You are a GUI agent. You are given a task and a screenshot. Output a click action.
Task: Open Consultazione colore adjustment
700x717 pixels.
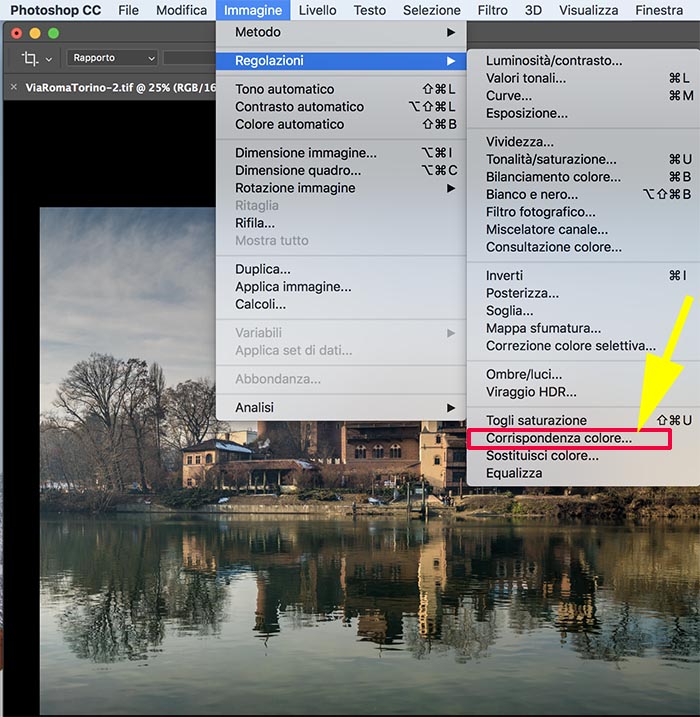coord(583,247)
